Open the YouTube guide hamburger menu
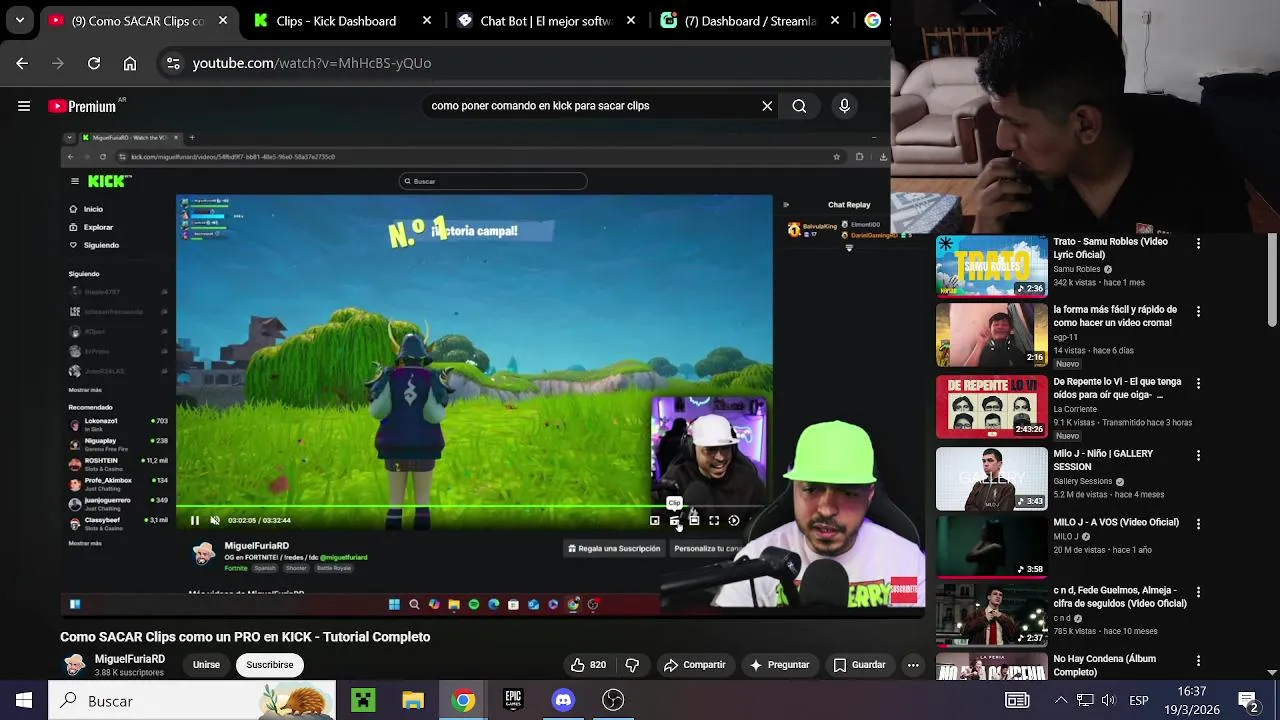 point(24,106)
